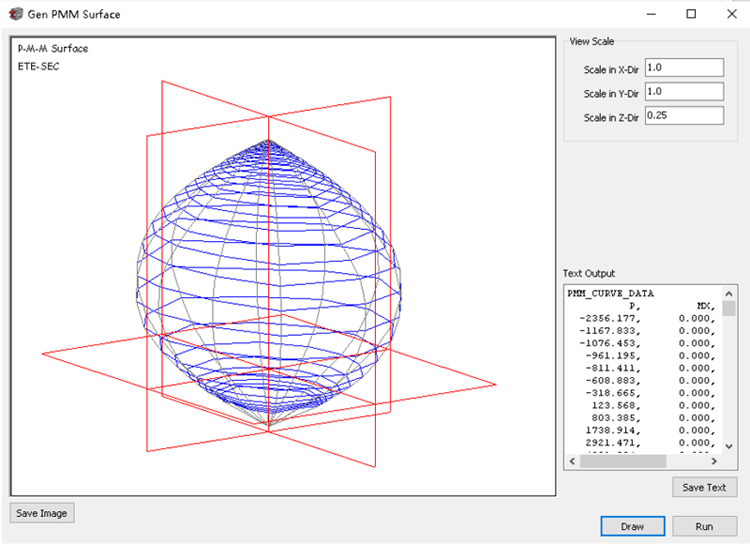Click the Scale in X-Dir input field
Viewport: 750px width, 544px height.
point(684,67)
